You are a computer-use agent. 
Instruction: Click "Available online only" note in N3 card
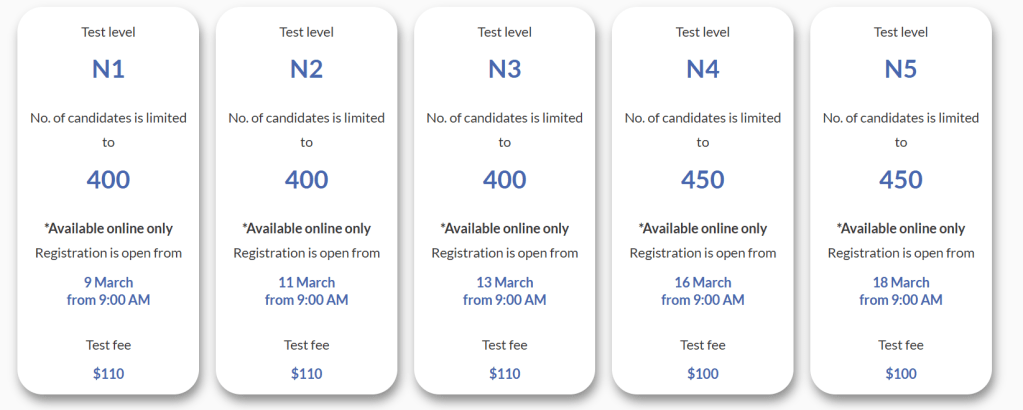(504, 229)
